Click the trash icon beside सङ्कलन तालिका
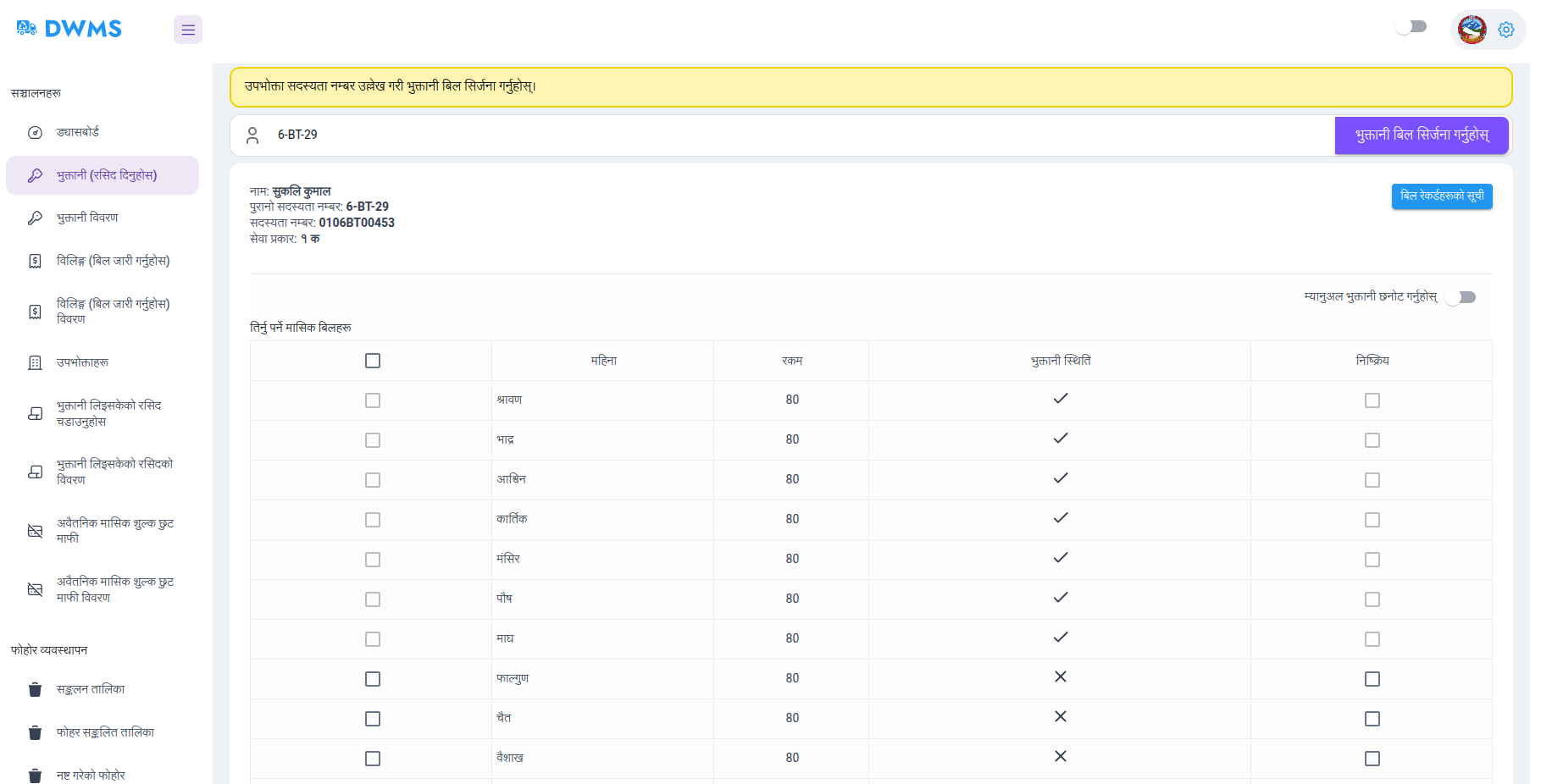Viewport: 1541px width, 784px height. [35, 689]
